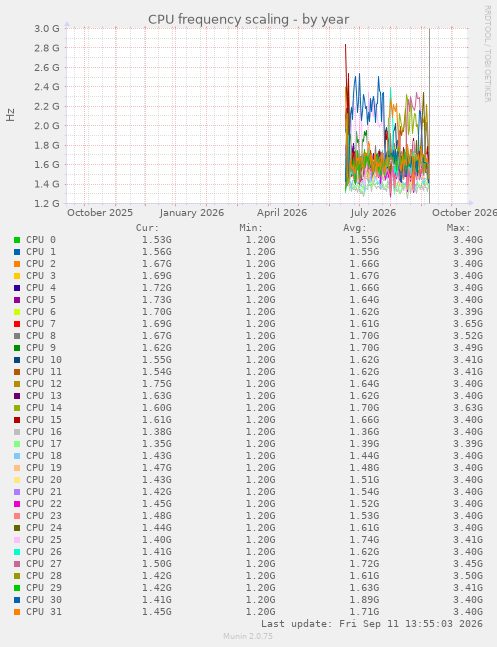This screenshot has height=647, width=497.
Task: Click the '3.0 G' y-axis label
Action: [x=47, y=28]
